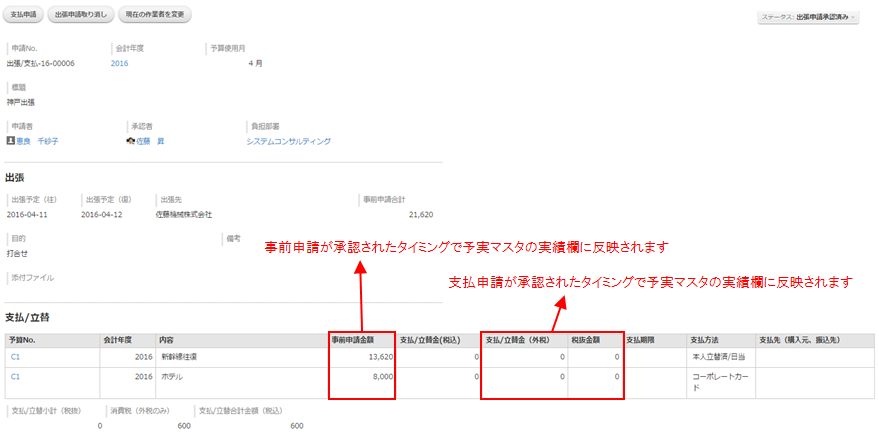The width and height of the screenshot is (879, 435).
Task: Select the 支払/立替金（外税） column header
Action: click(524, 340)
